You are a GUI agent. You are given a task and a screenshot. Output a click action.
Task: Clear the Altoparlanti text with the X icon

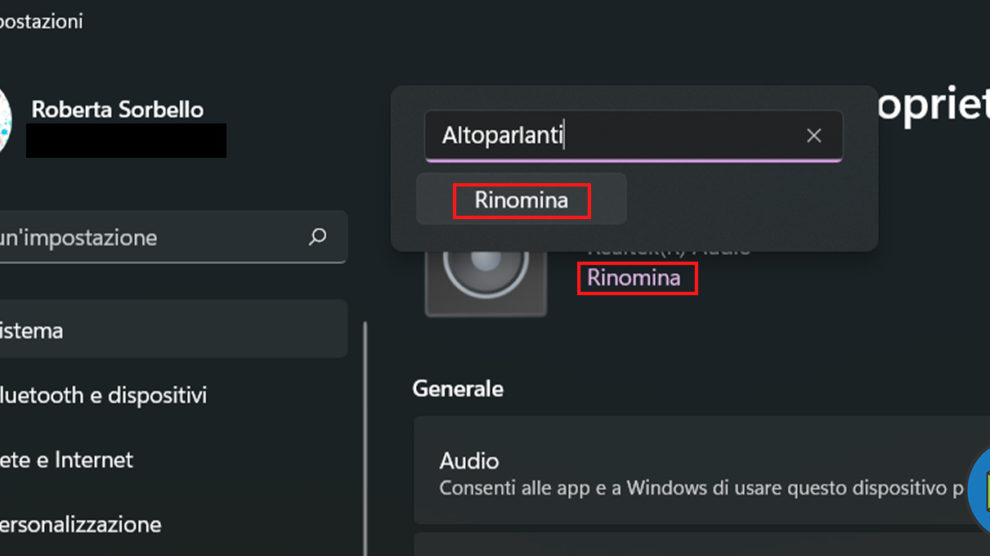(x=814, y=136)
